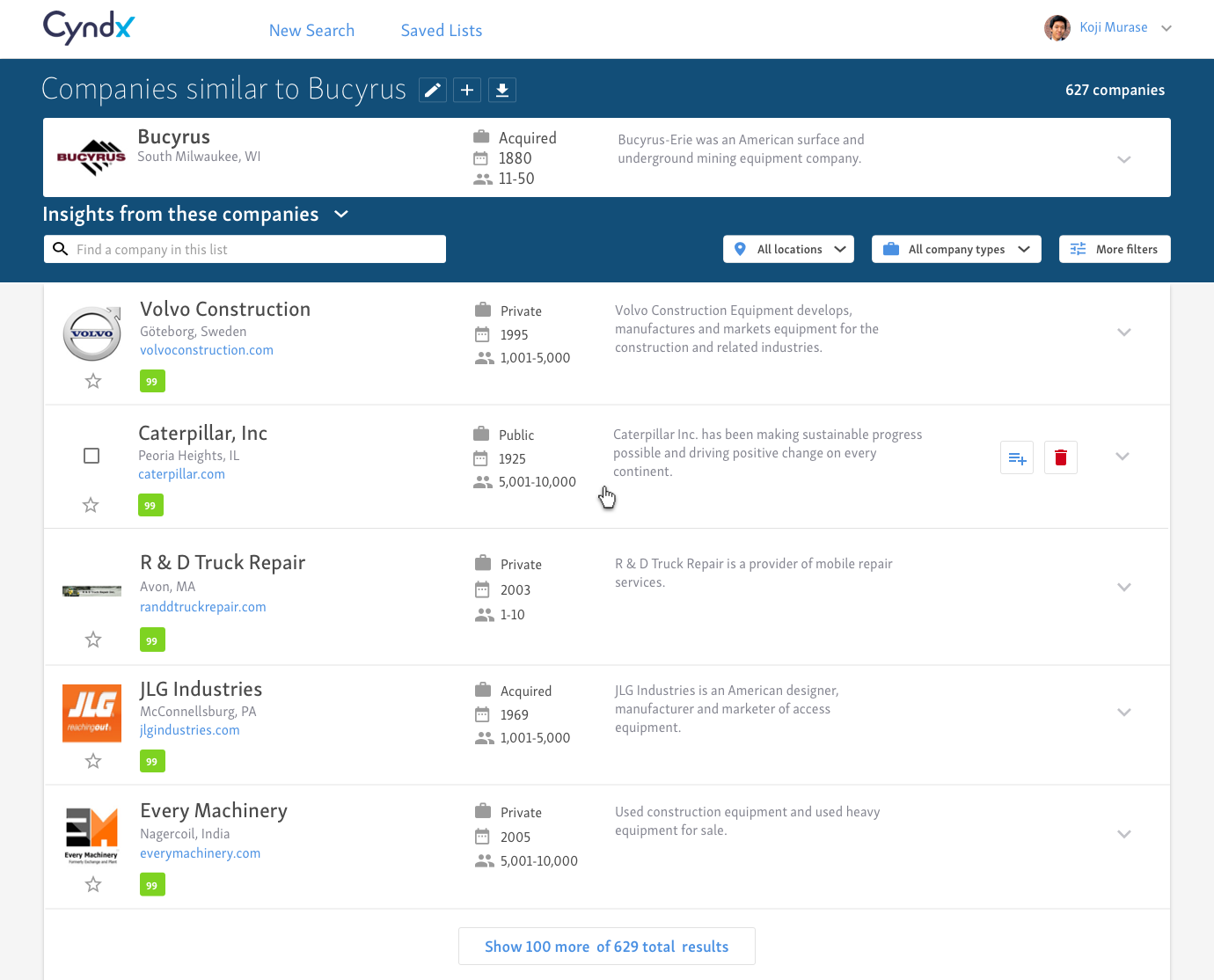The image size is (1214, 980).
Task: Click the Volvo Construction logo thumbnail
Action: 92,333
